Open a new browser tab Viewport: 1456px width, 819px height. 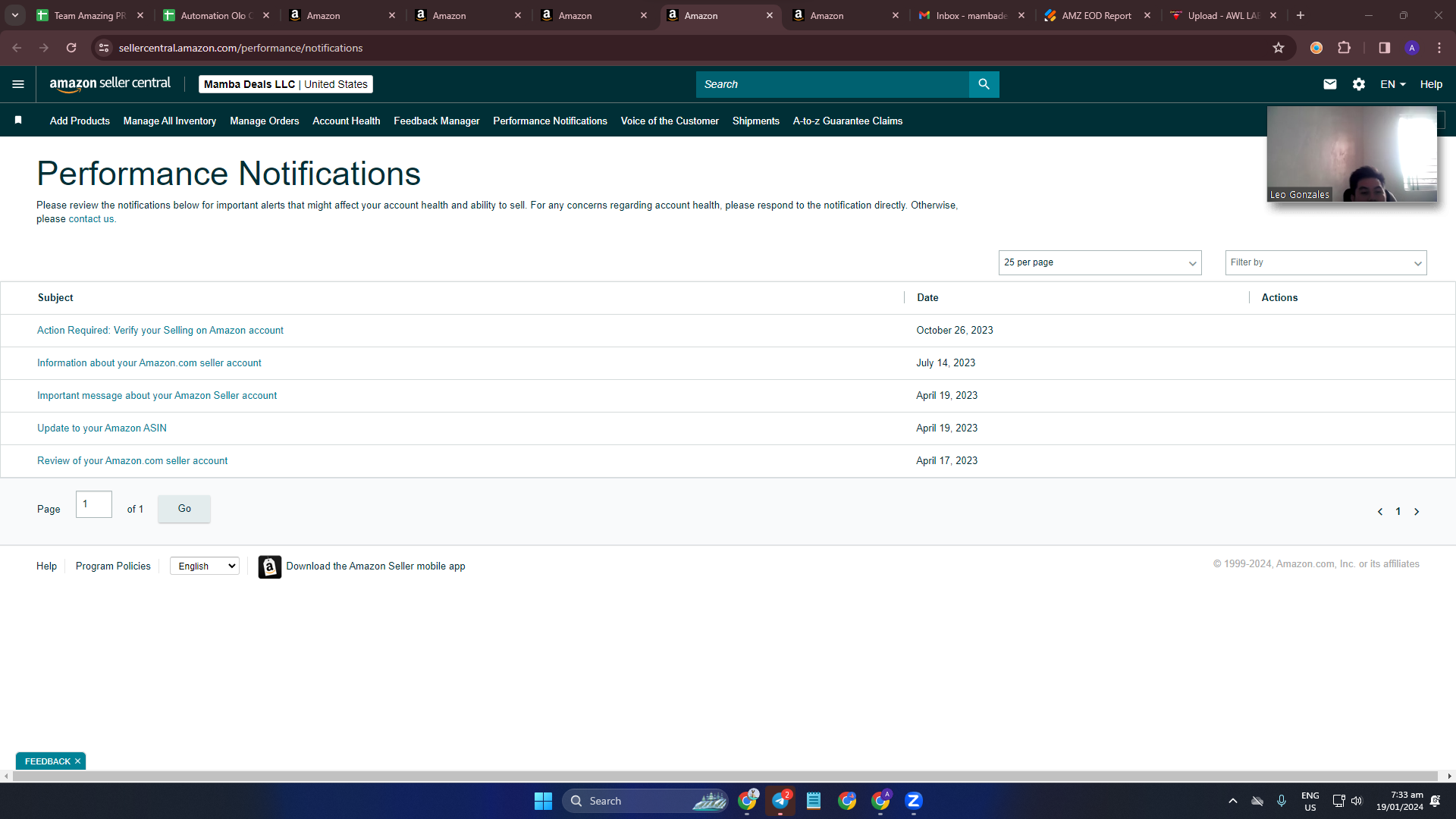coord(1301,15)
